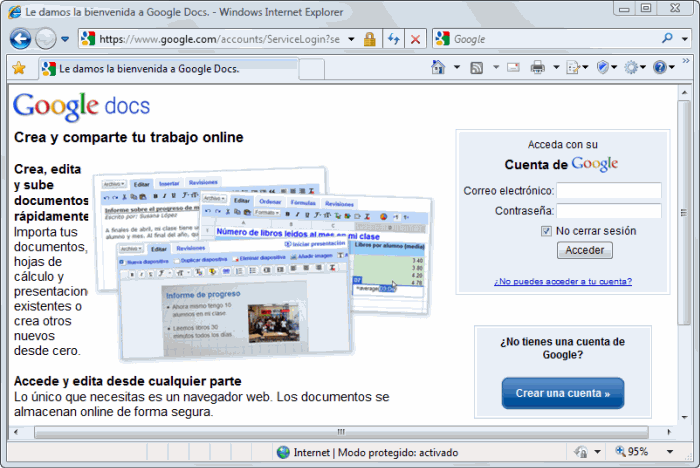Click the 'Acceder' sign-in button

[585, 250]
